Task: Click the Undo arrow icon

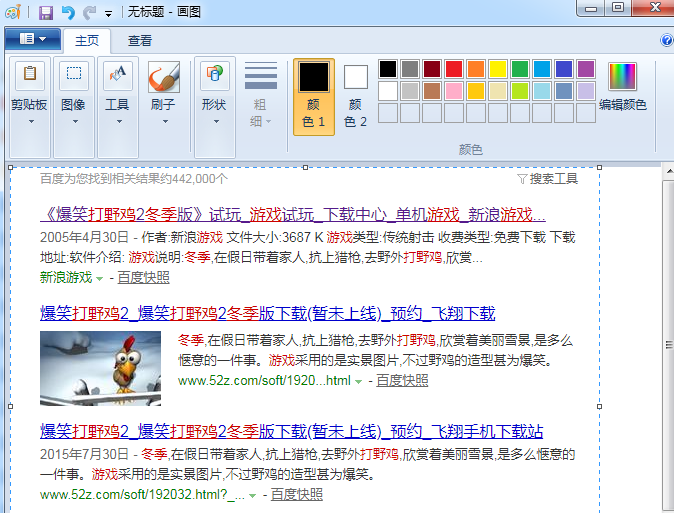Action: [x=67, y=12]
